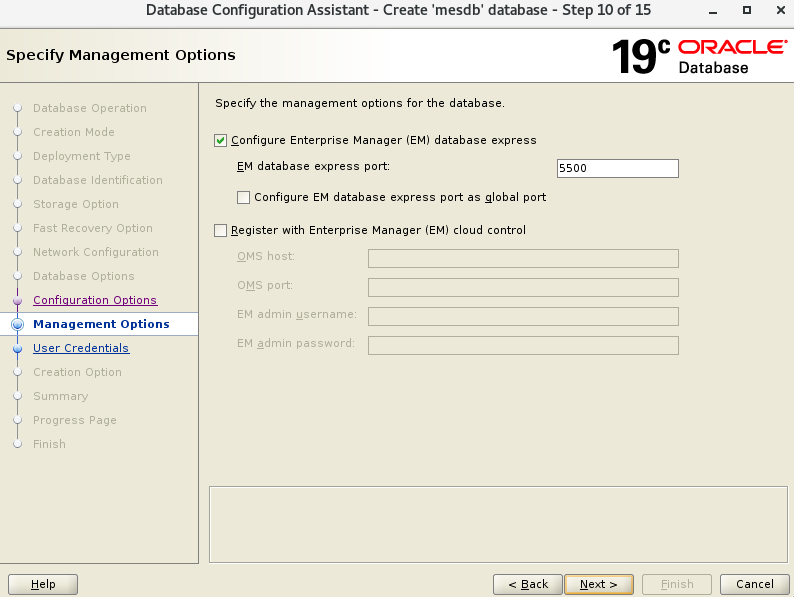
Task: Click the Management Options step indicator icon
Action: point(17,324)
